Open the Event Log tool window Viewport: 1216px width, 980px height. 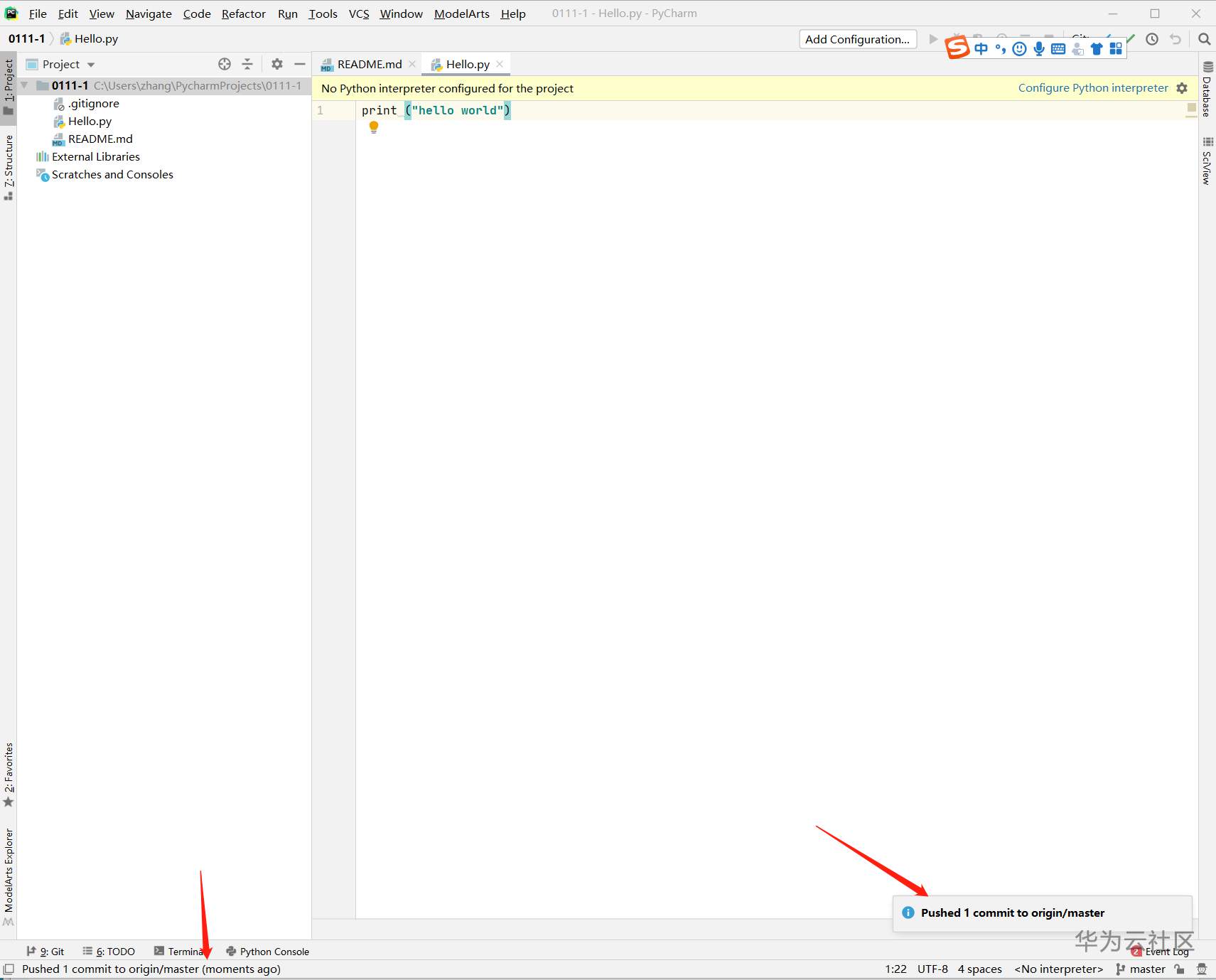[1161, 952]
